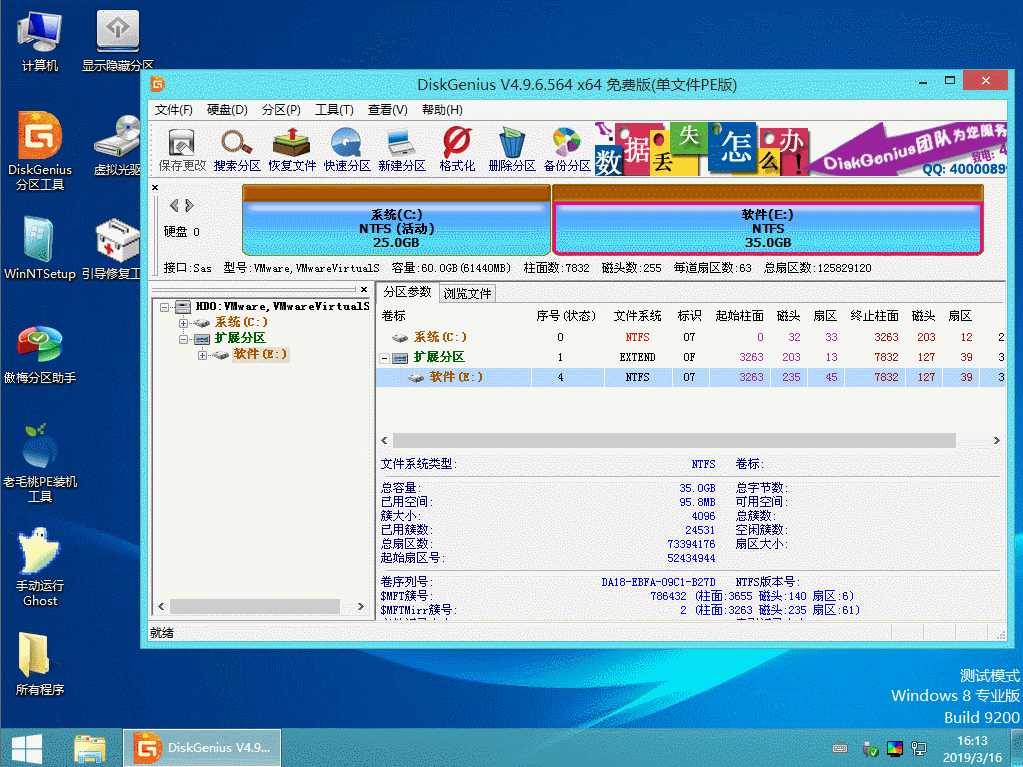The width and height of the screenshot is (1023, 767).
Task: Click the 删除分区 delete partition icon
Action: point(512,149)
